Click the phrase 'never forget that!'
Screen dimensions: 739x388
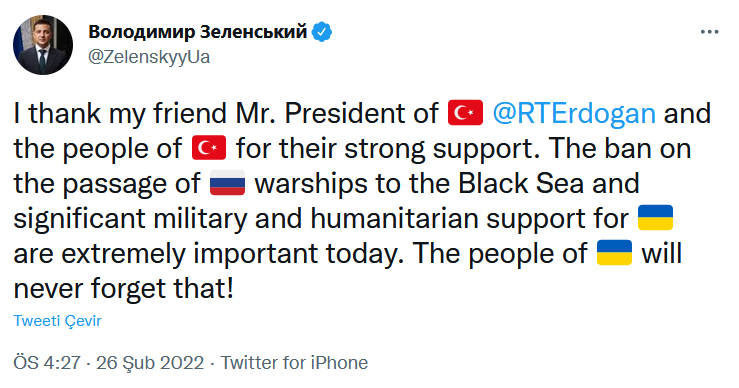[123, 289]
